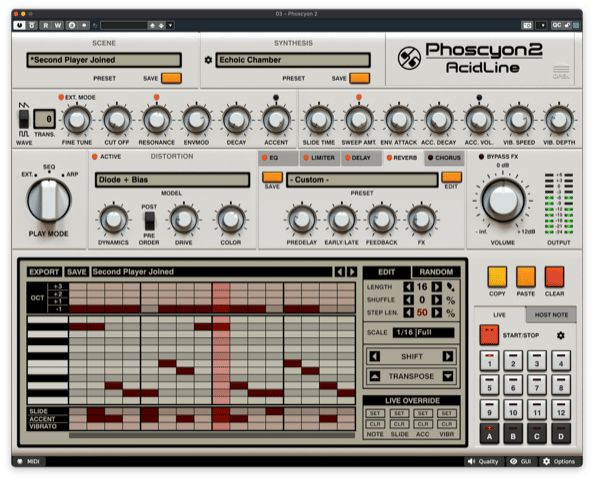Click Live Override VIBR CLR button

click(446, 424)
